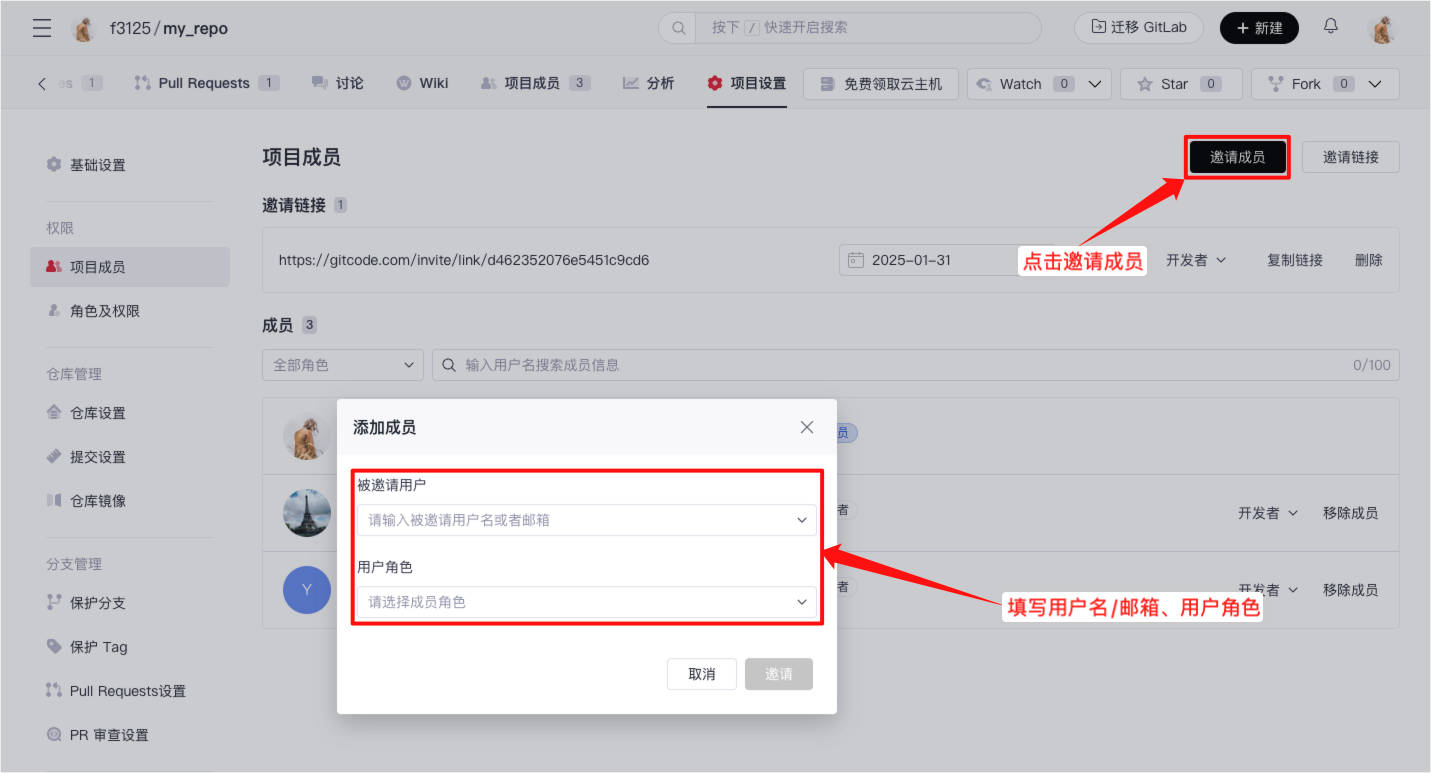Click the calendar icon beside 2025-01-31
This screenshot has width=1431, height=773.
[855, 260]
